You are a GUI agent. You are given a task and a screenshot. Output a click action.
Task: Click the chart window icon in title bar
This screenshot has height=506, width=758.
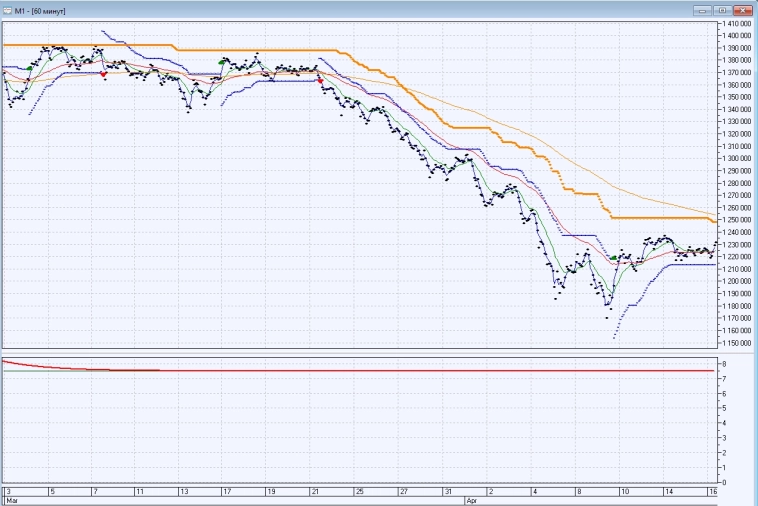coord(7,8)
